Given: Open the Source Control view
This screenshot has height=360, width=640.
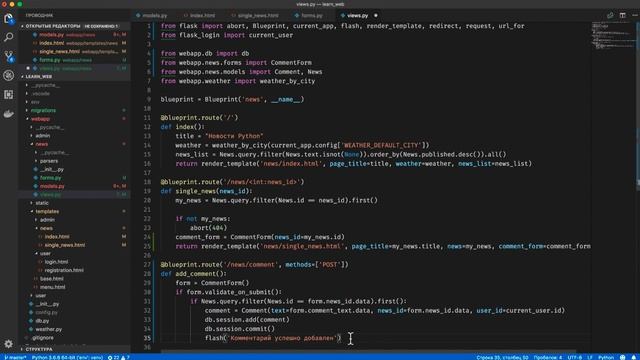Looking at the screenshot, I should coord(9,56).
